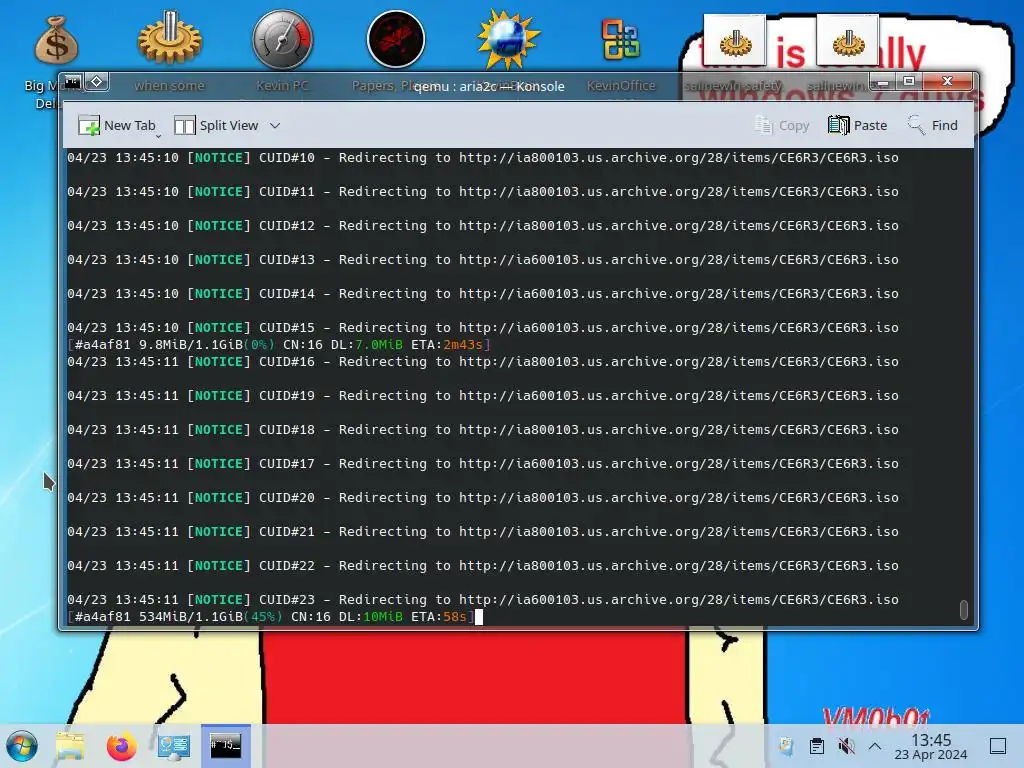Click the CUID#16 redirect log line
1024x768 pixels.
pos(483,361)
